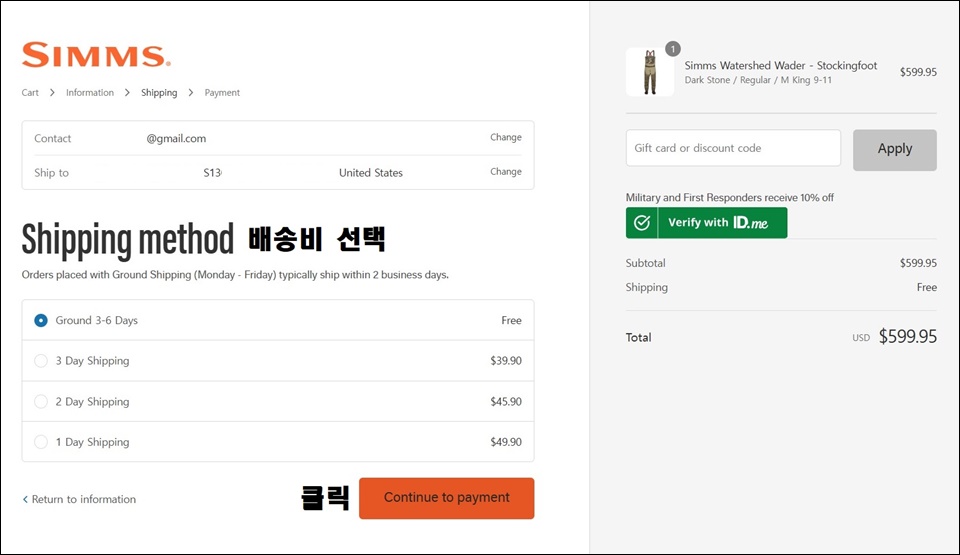Click the total $599.95 amount
This screenshot has width=960, height=555.
907,336
